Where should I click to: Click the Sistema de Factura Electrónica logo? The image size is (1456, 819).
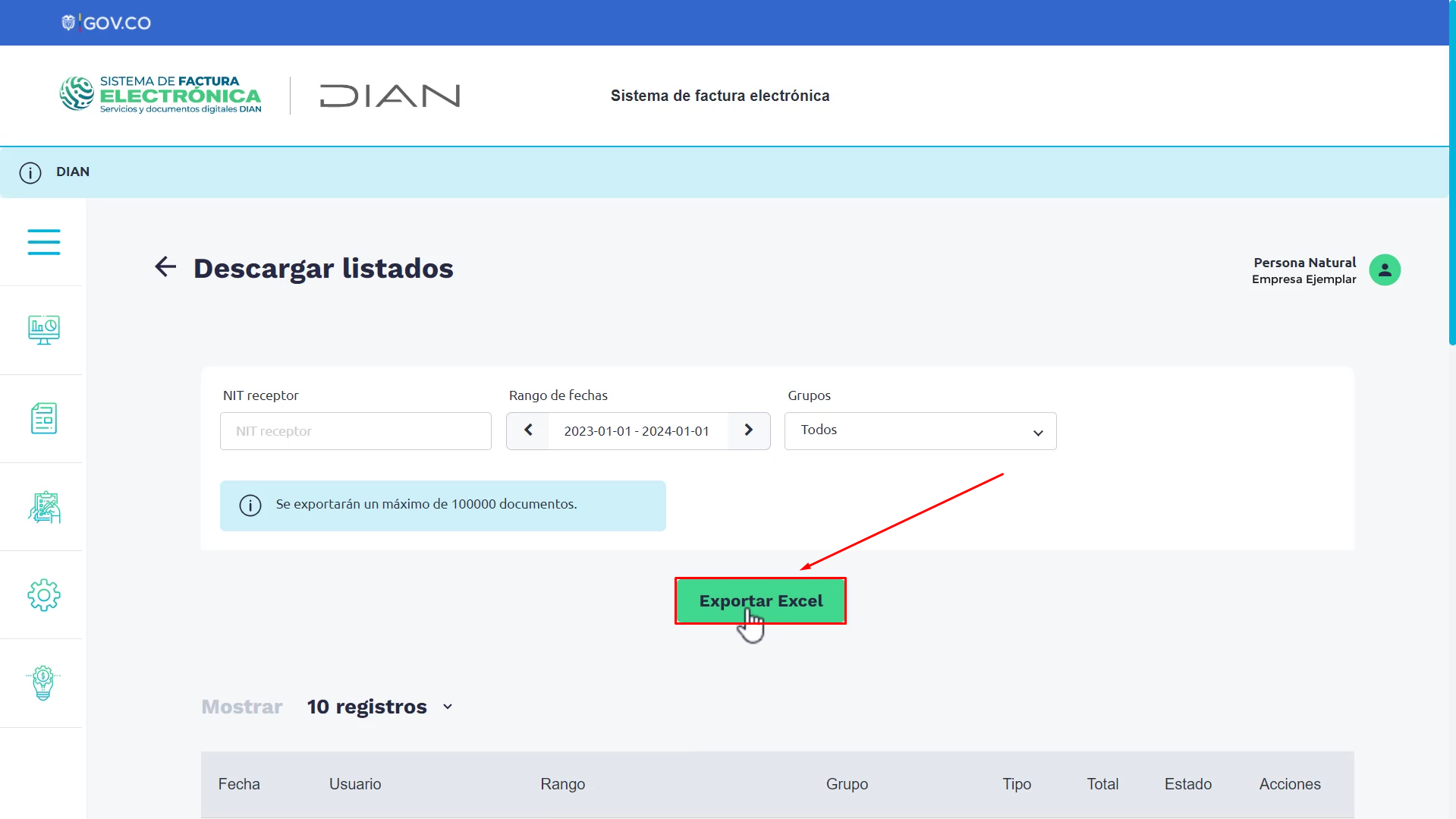(161, 95)
